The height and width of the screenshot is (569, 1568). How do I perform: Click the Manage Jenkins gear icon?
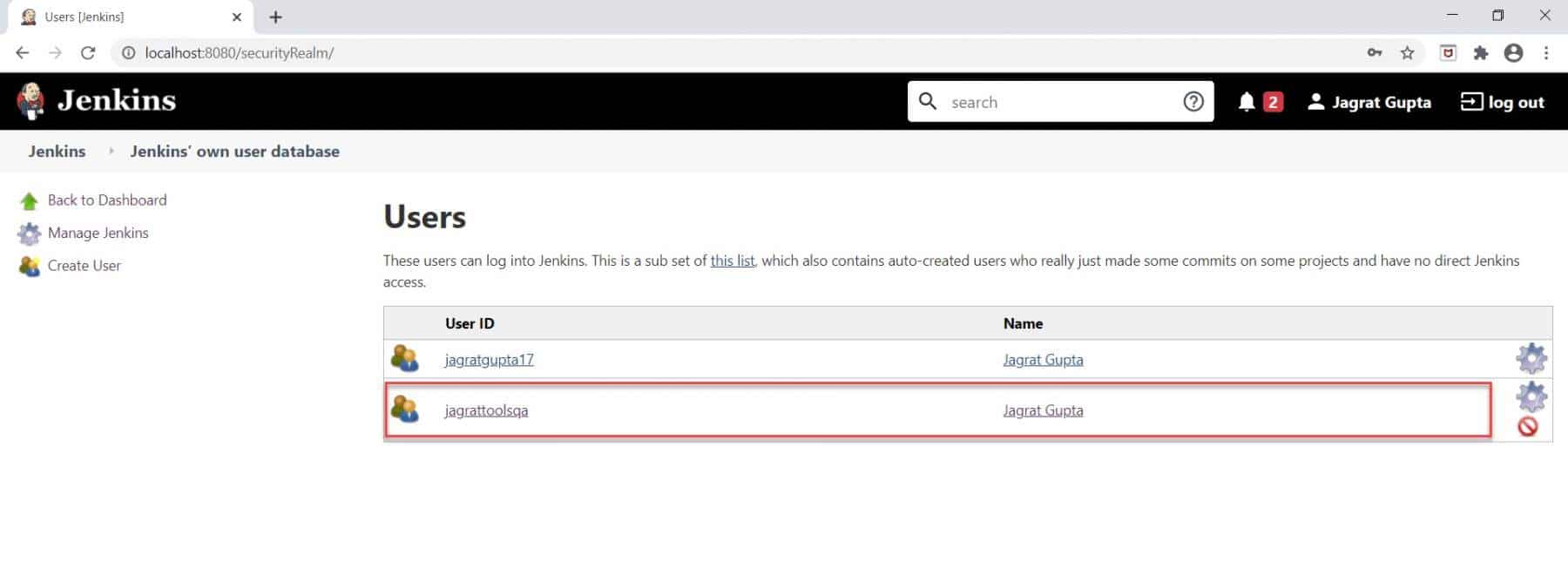click(x=29, y=234)
